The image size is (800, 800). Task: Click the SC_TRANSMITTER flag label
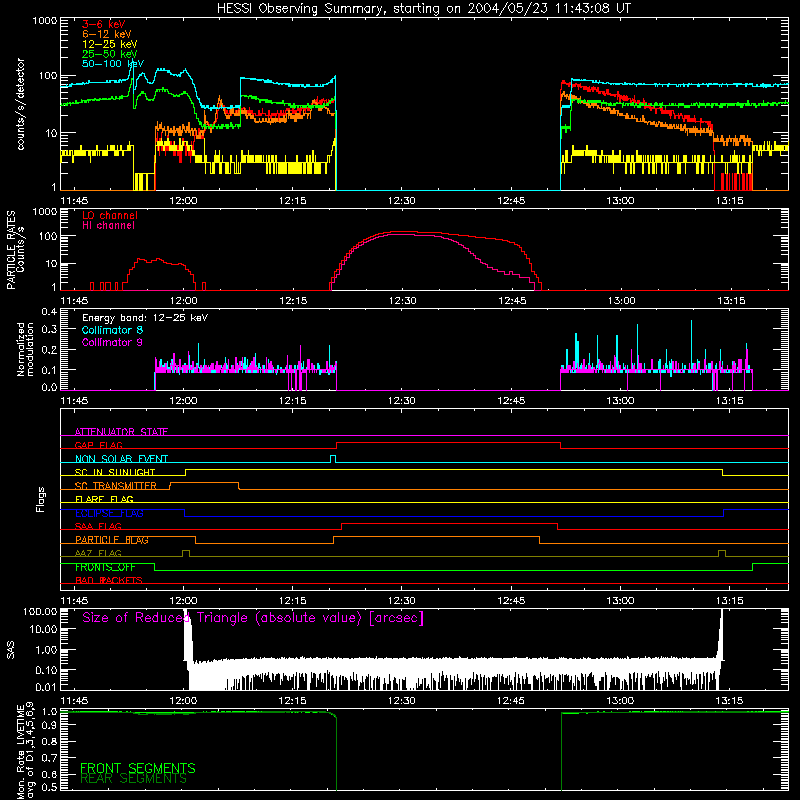pos(116,486)
